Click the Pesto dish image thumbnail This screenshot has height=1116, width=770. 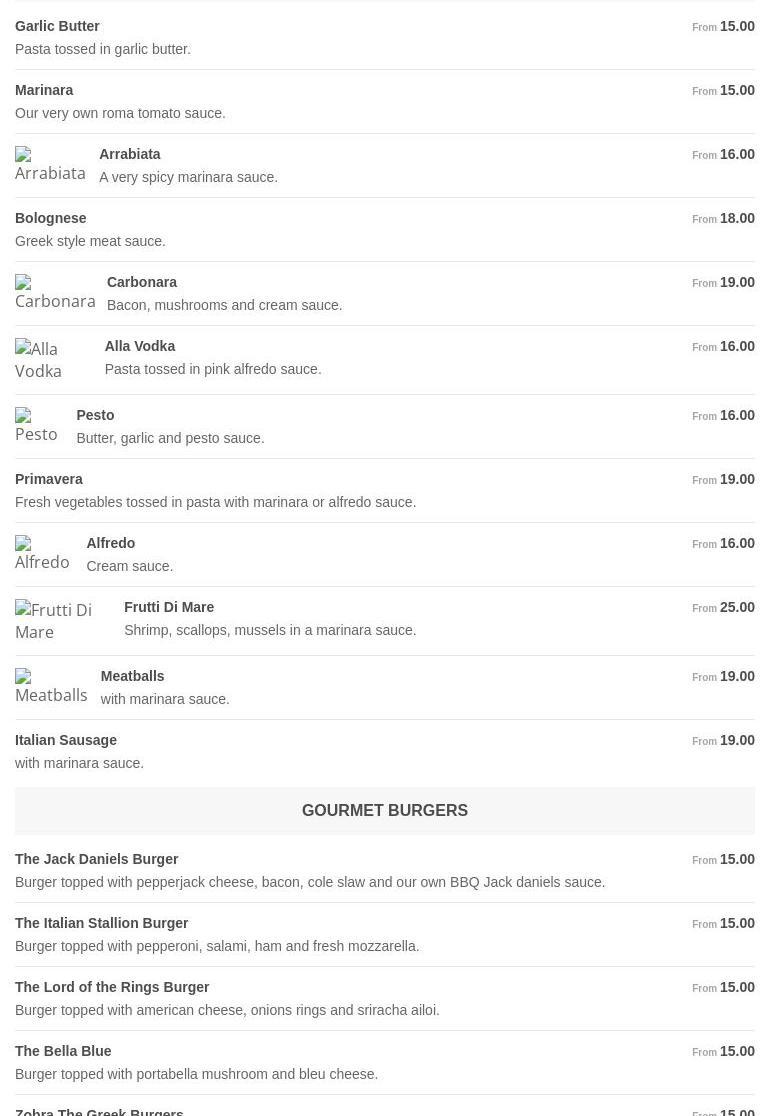tap(37, 426)
